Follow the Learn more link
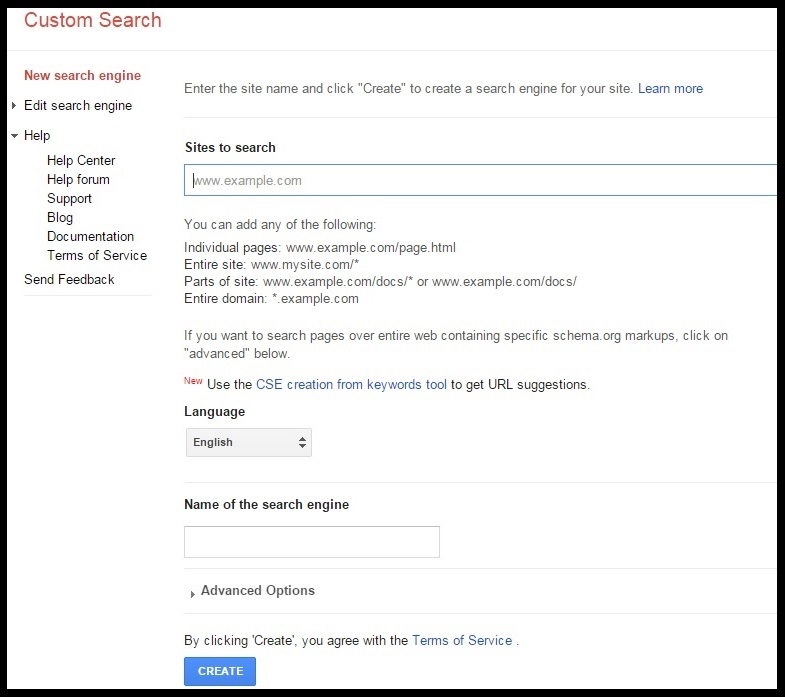The height and width of the screenshot is (697, 785). tap(670, 89)
